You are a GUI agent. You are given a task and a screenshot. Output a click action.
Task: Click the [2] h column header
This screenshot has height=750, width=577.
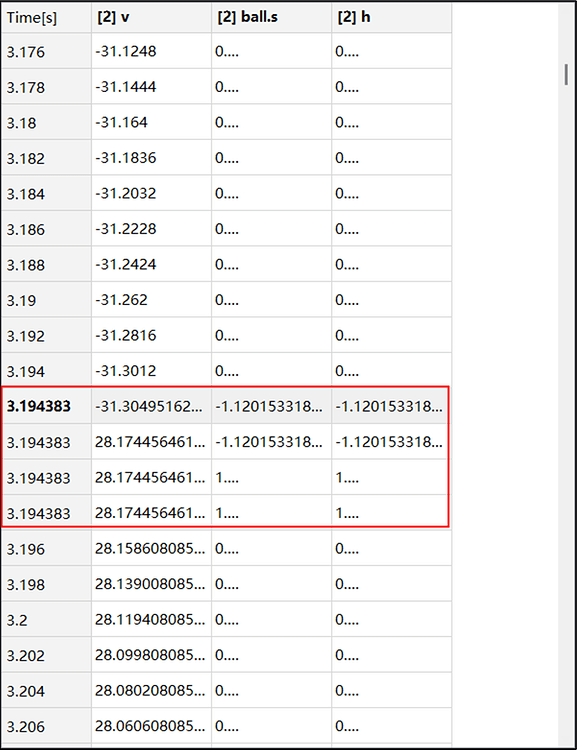tap(392, 18)
